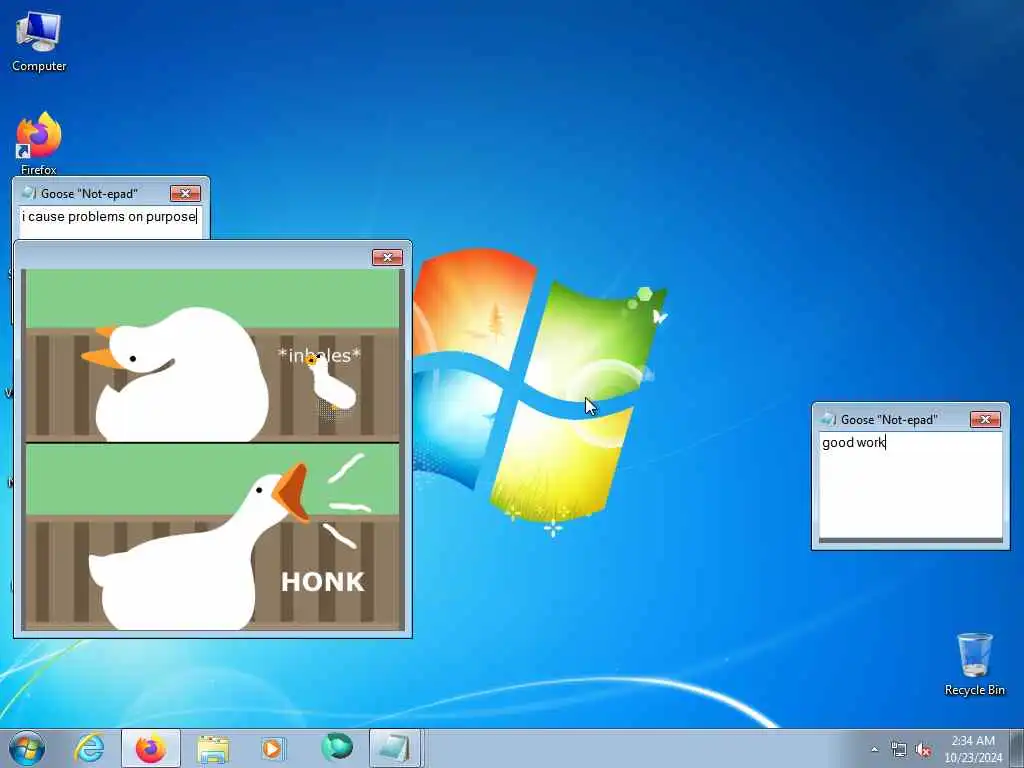The height and width of the screenshot is (768, 1024).
Task: Close the "good work" Not-epad window
Action: tap(985, 419)
